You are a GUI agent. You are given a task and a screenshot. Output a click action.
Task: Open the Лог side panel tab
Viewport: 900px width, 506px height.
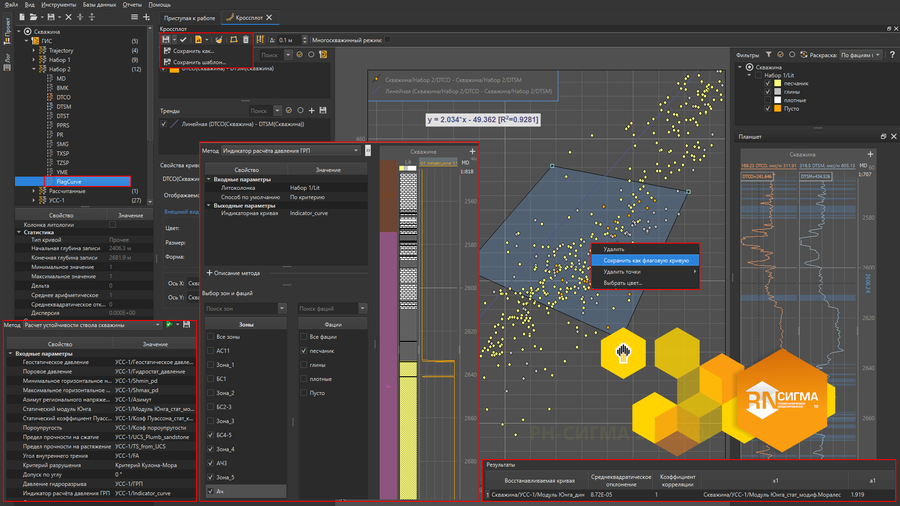click(7, 61)
